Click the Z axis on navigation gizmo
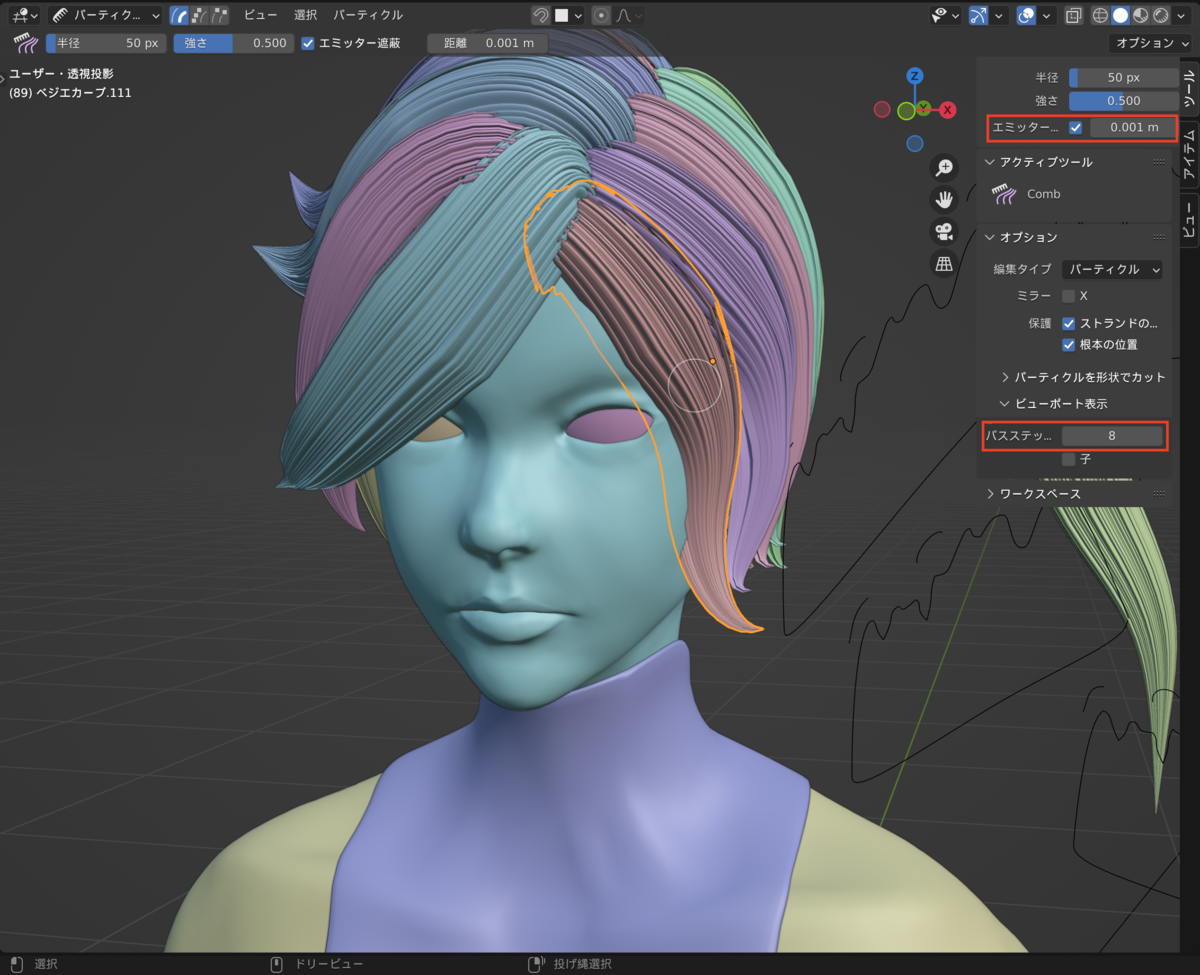 [x=914, y=76]
